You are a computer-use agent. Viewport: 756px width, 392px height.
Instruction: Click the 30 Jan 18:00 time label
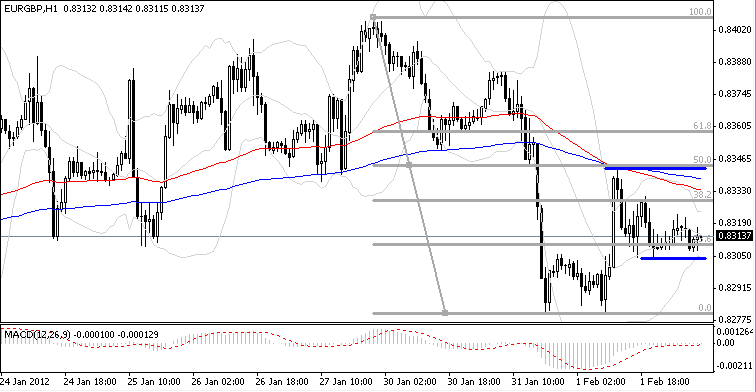point(474,381)
